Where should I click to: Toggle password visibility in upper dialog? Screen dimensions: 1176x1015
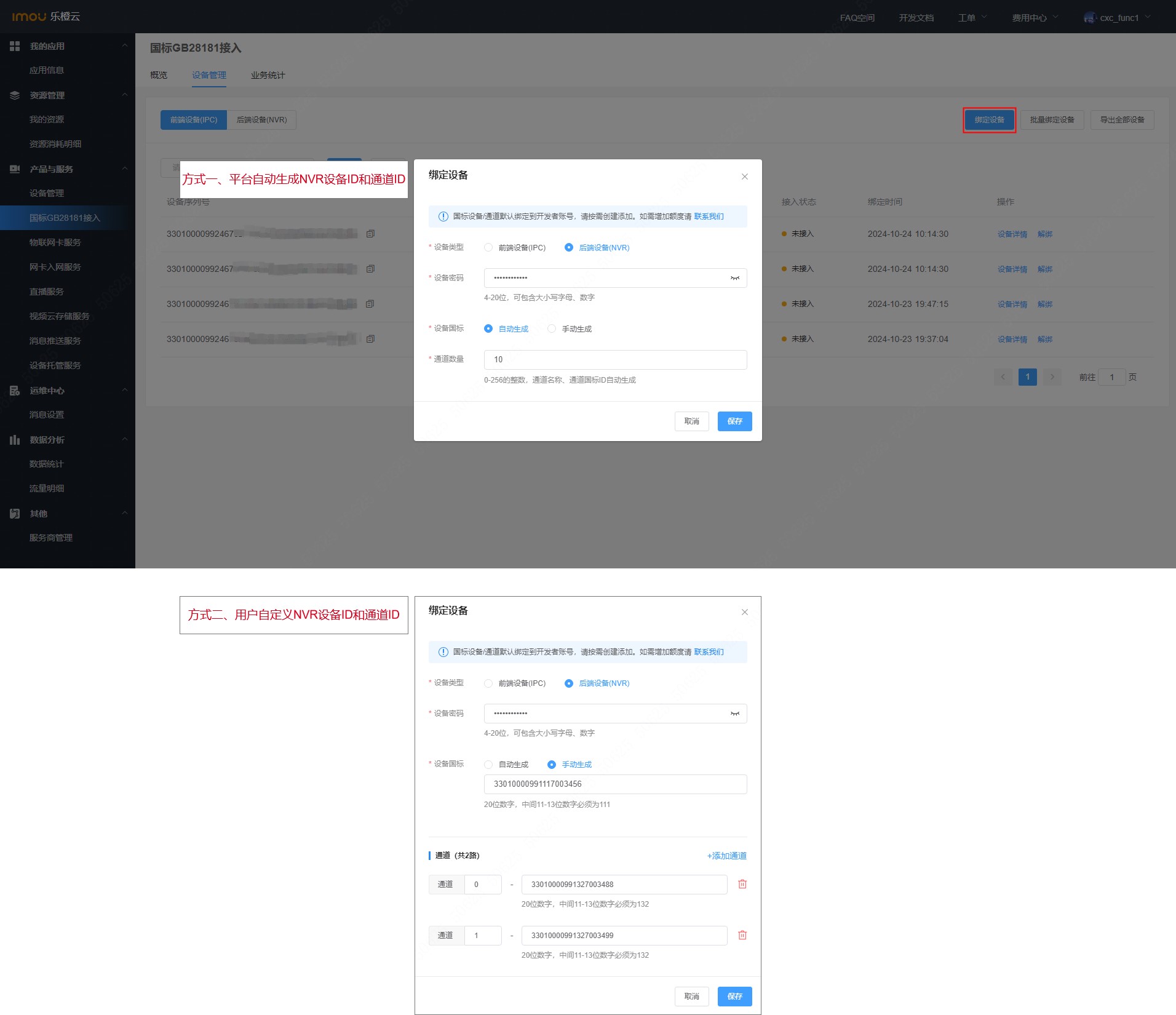click(x=734, y=278)
